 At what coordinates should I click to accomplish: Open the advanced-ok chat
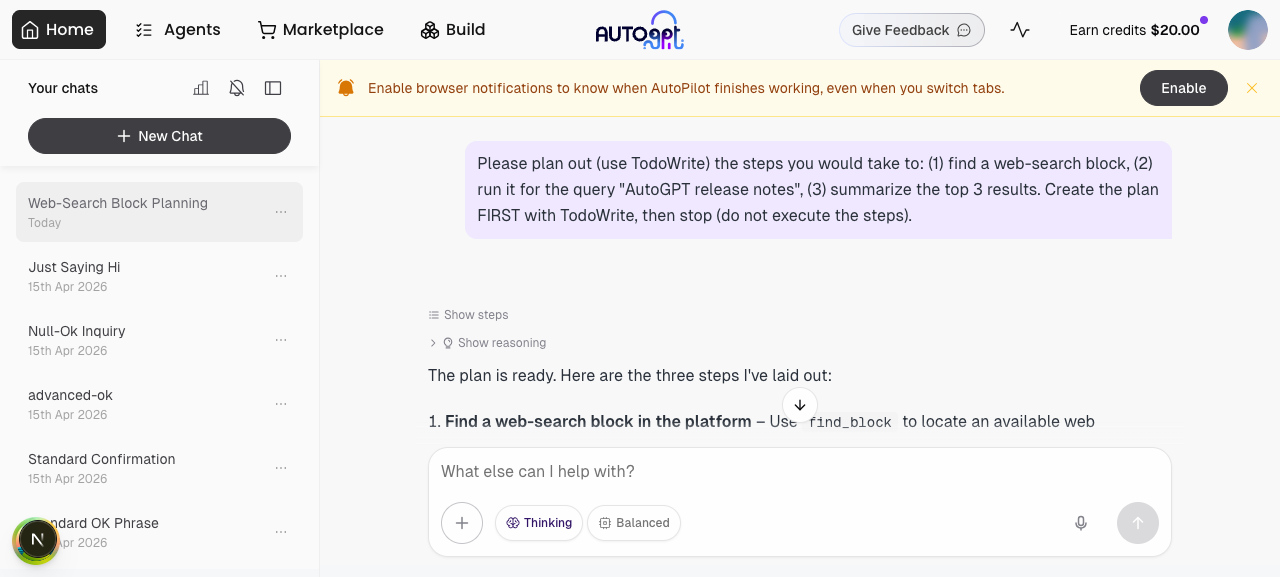tap(159, 404)
